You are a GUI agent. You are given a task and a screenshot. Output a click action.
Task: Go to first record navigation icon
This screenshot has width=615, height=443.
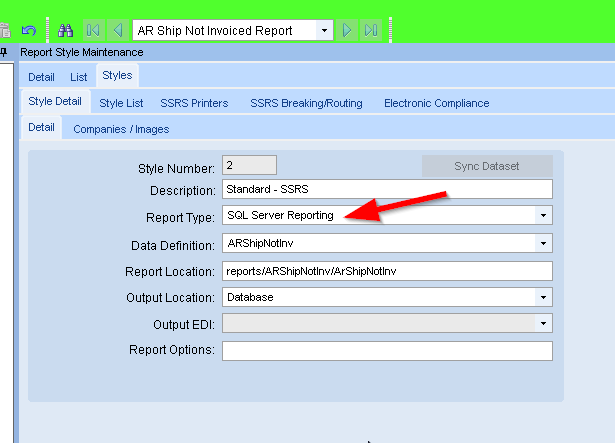point(93,30)
